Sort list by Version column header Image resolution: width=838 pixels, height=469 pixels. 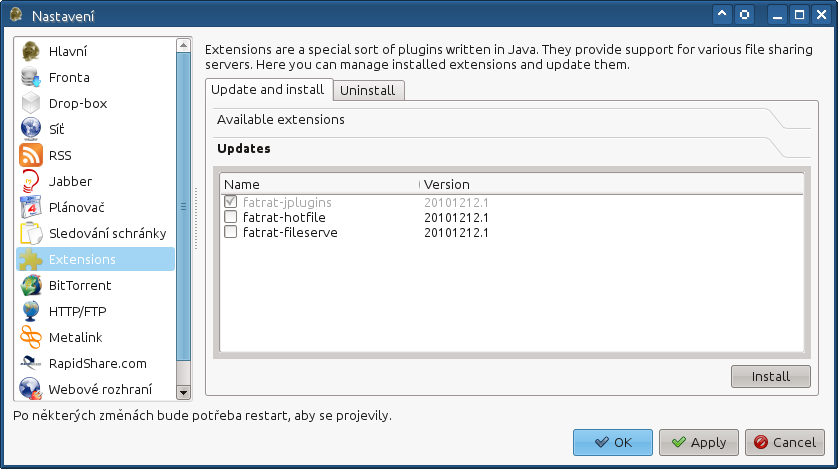447,184
